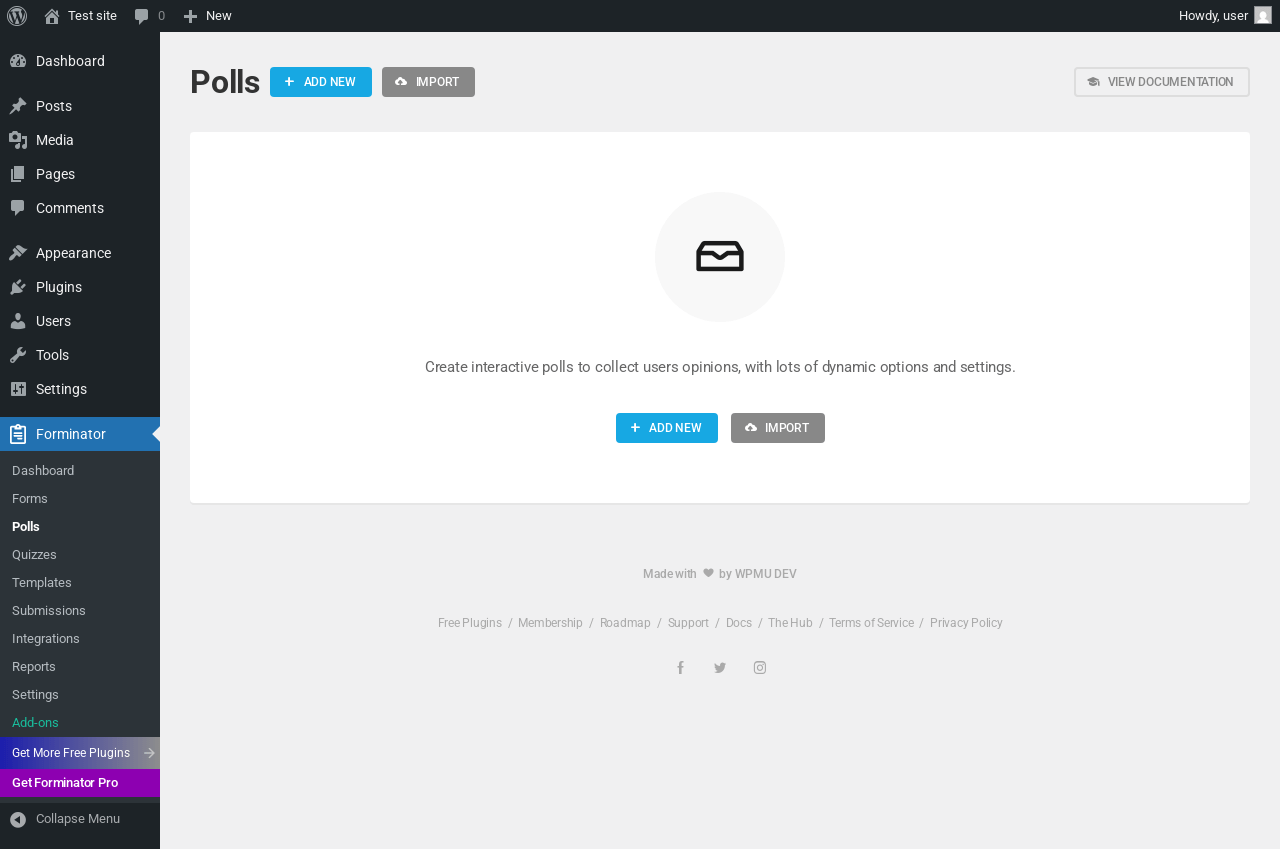Image resolution: width=1280 pixels, height=849 pixels.
Task: Go to Forminator Forms submenu
Action: click(x=30, y=499)
